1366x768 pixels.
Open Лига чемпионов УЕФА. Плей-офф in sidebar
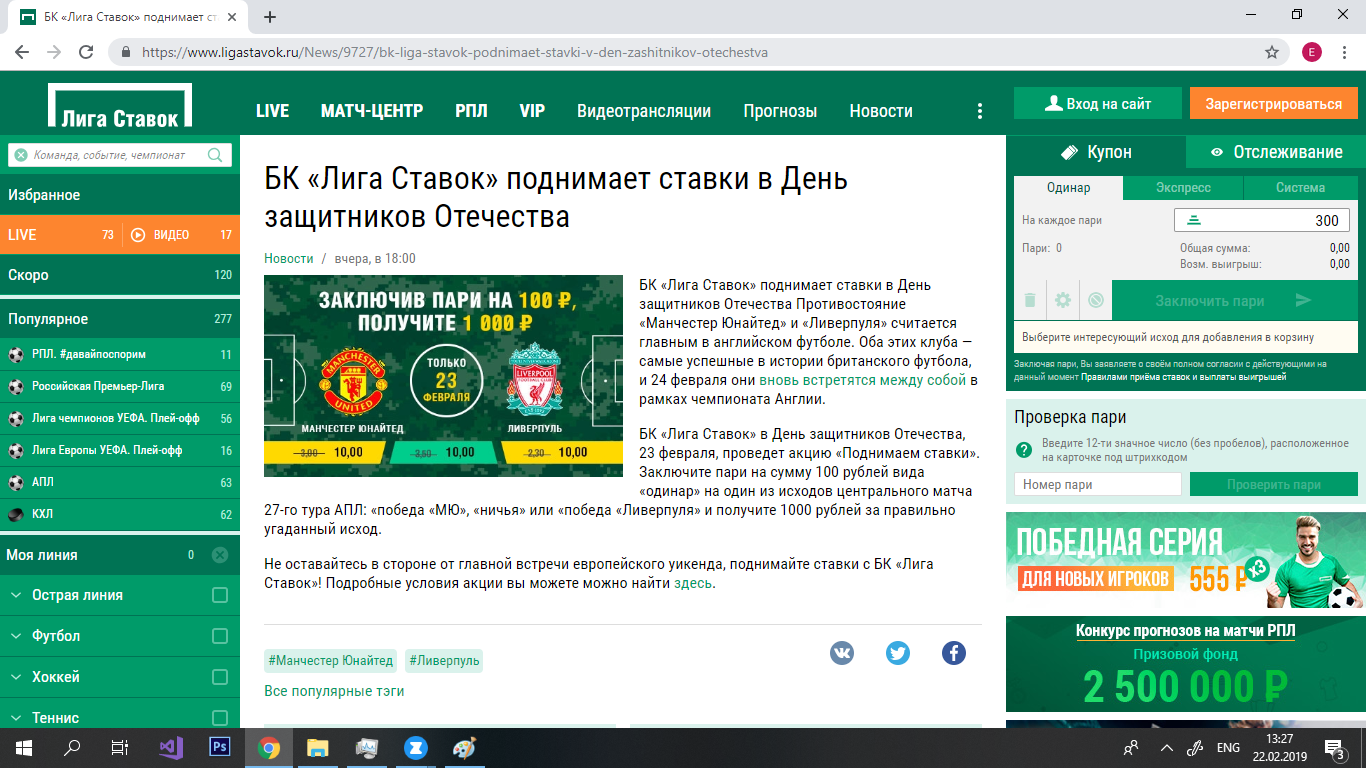coord(120,419)
